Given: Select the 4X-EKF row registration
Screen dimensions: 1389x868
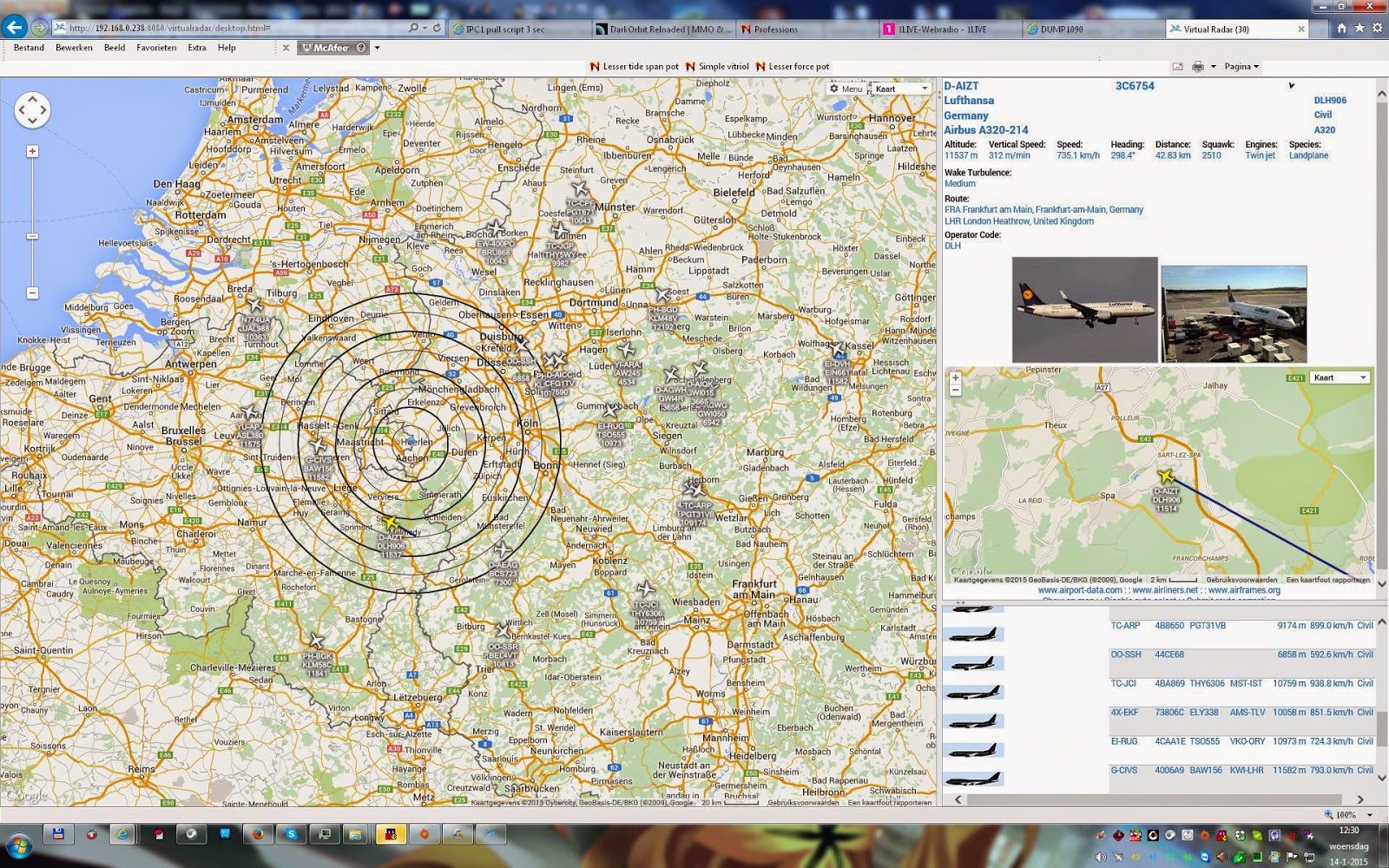Looking at the screenshot, I should (x=1124, y=713).
